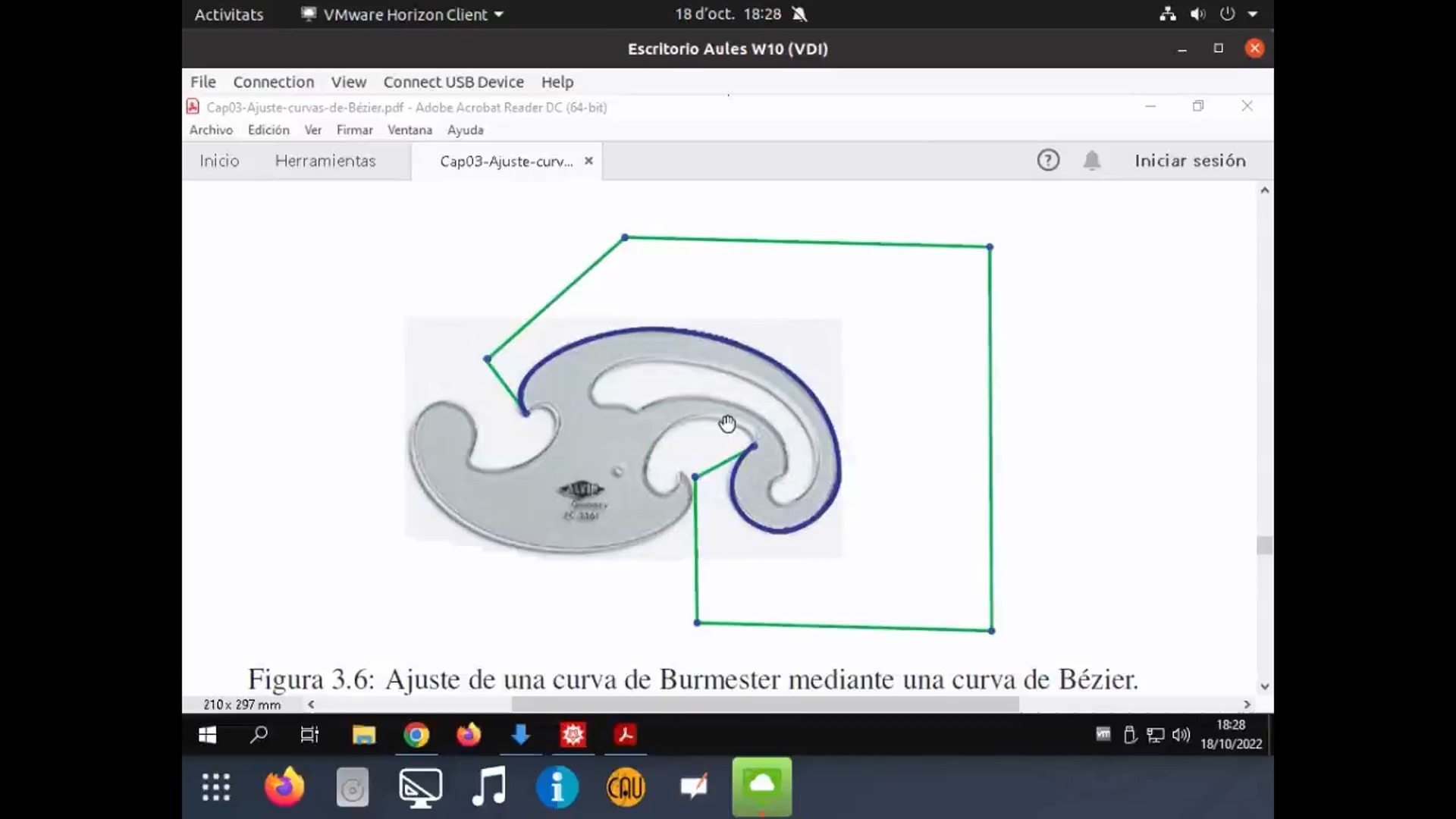Click the Print/Download icon in taskbar
This screenshot has height=819, width=1456.
521,735
